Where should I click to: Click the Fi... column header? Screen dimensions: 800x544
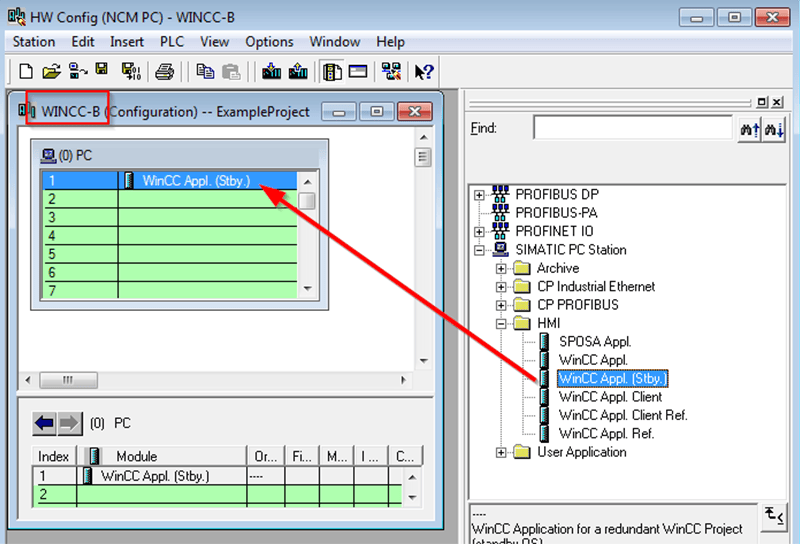[302, 456]
